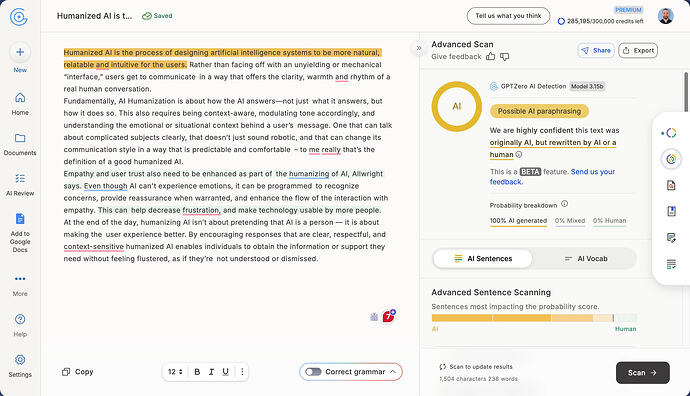Click the Copy button
690x396 pixels.
coord(78,372)
